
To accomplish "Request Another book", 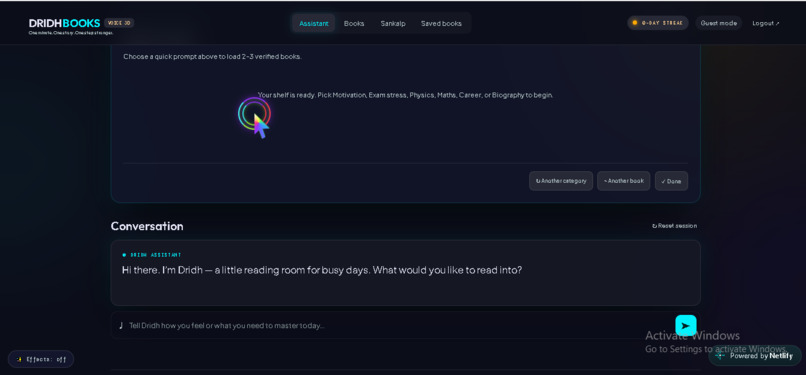I will tap(624, 181).
